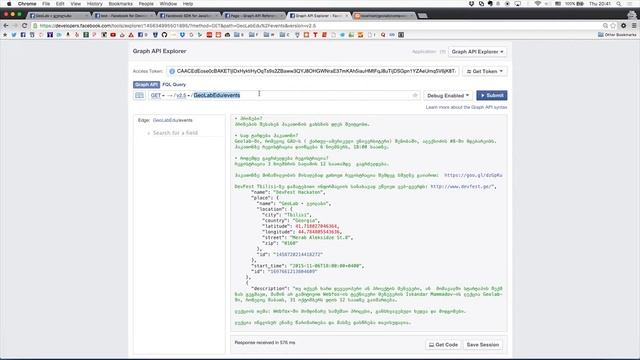The width and height of the screenshot is (640, 360).
Task: Open the Learn more about Graph API syntax link
Action: [x=466, y=107]
